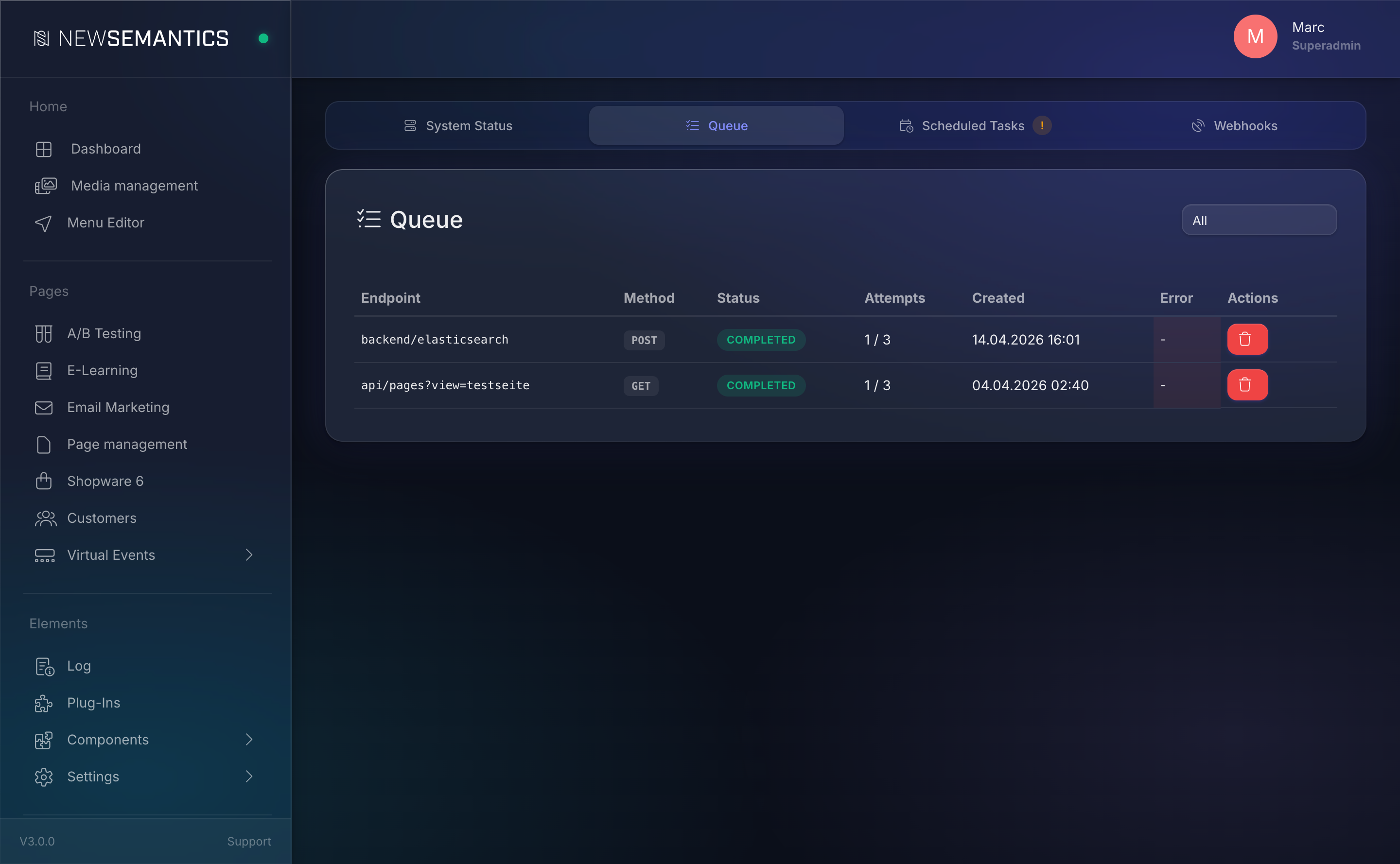
Task: Click the Customers people icon
Action: 46,518
